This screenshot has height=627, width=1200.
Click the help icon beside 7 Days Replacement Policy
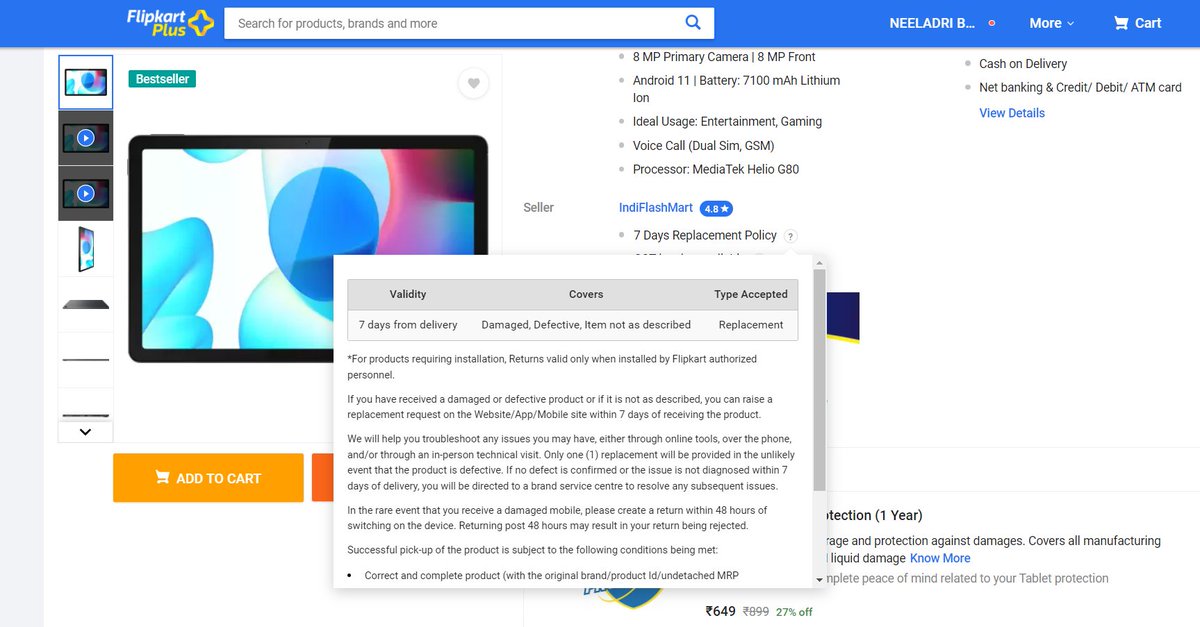(790, 236)
